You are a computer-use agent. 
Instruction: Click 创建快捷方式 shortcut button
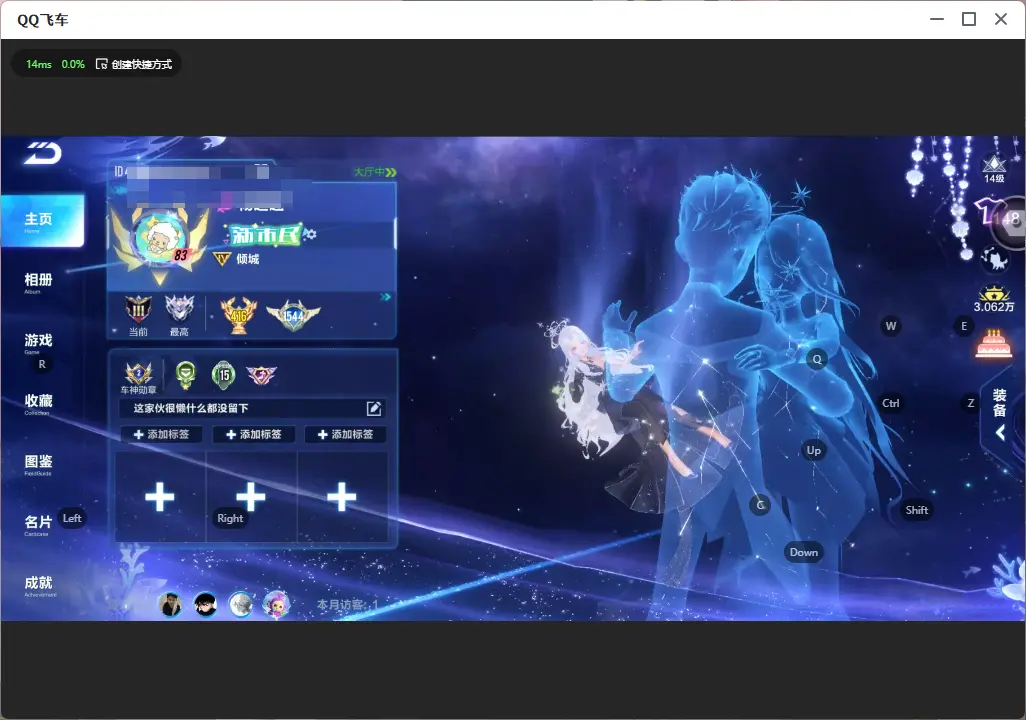click(x=134, y=64)
